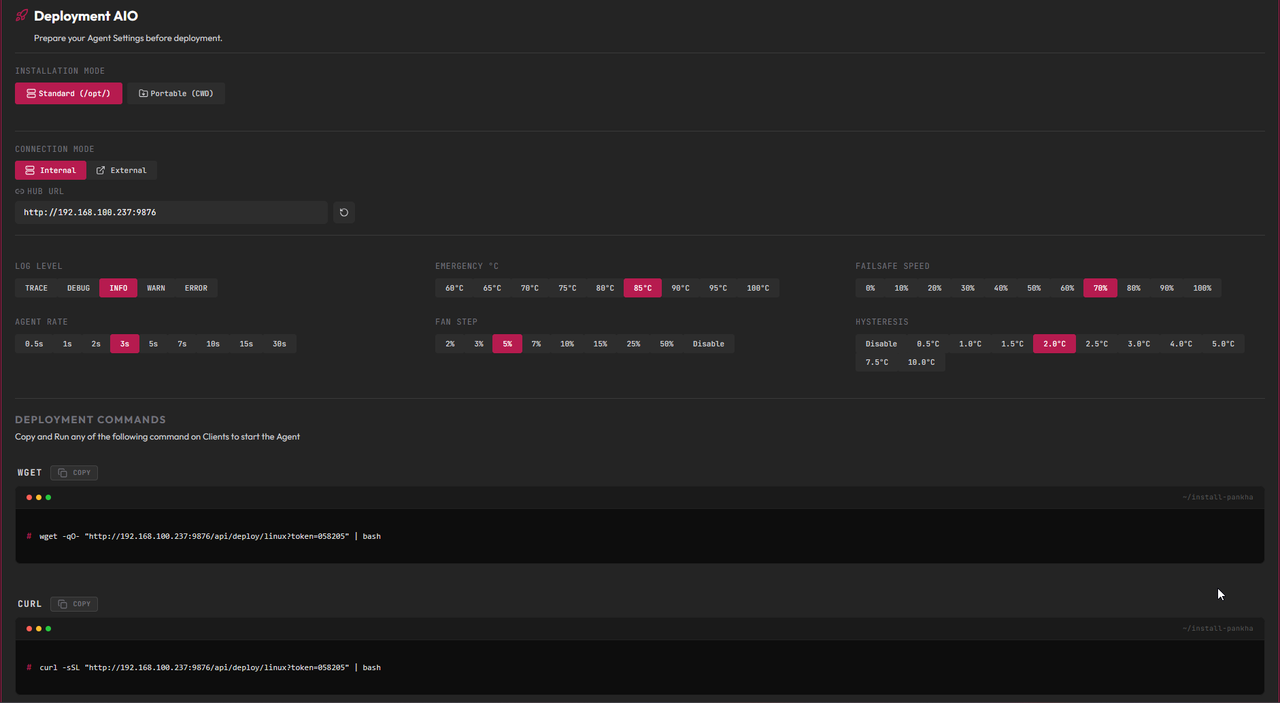Viewport: 1280px width, 703px height.
Task: Set emergency temperature to 90°C
Action: (680, 288)
